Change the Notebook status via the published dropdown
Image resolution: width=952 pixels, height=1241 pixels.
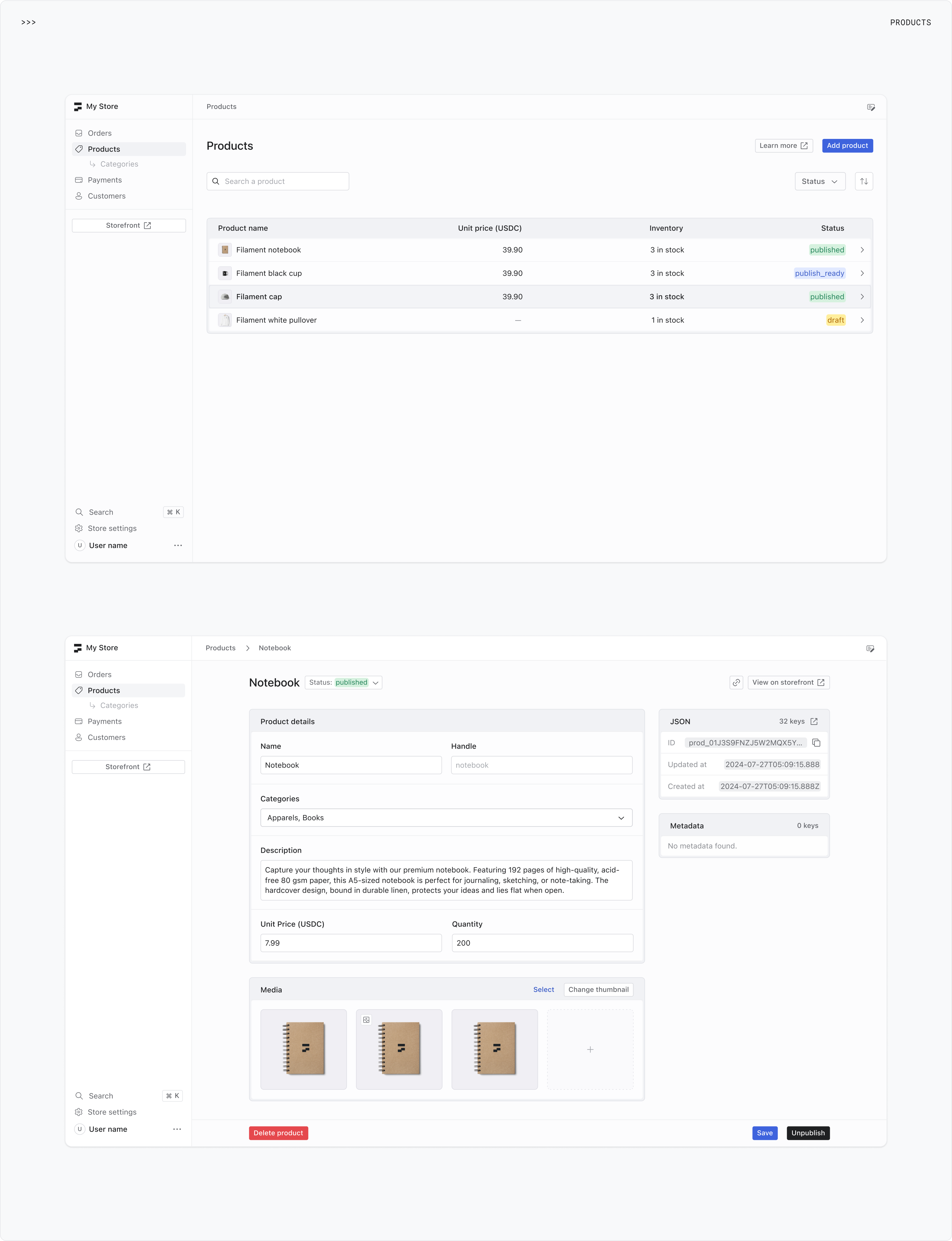343,683
